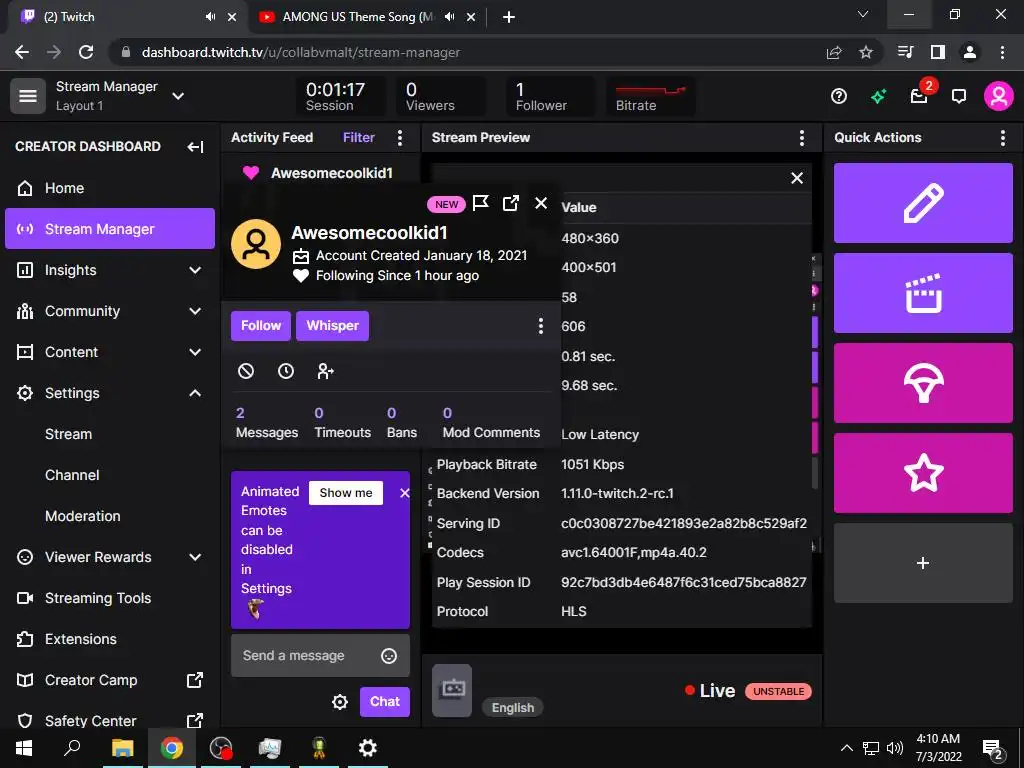Viewport: 1024px width, 768px height.
Task: Open the Help question mark icon
Action: (839, 97)
